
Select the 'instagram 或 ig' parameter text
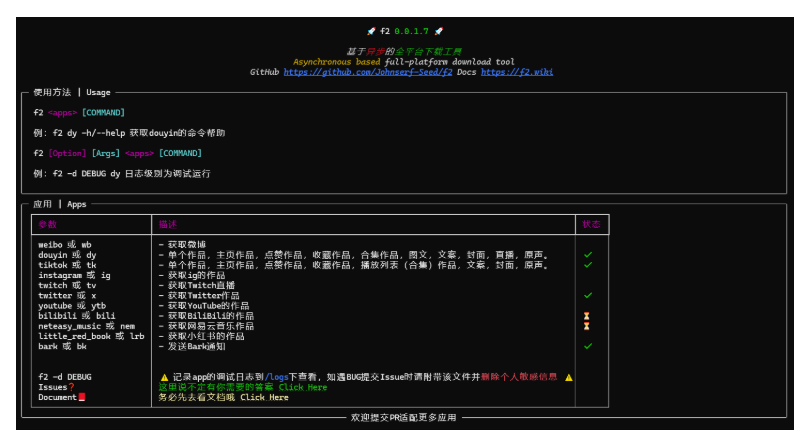pos(74,275)
